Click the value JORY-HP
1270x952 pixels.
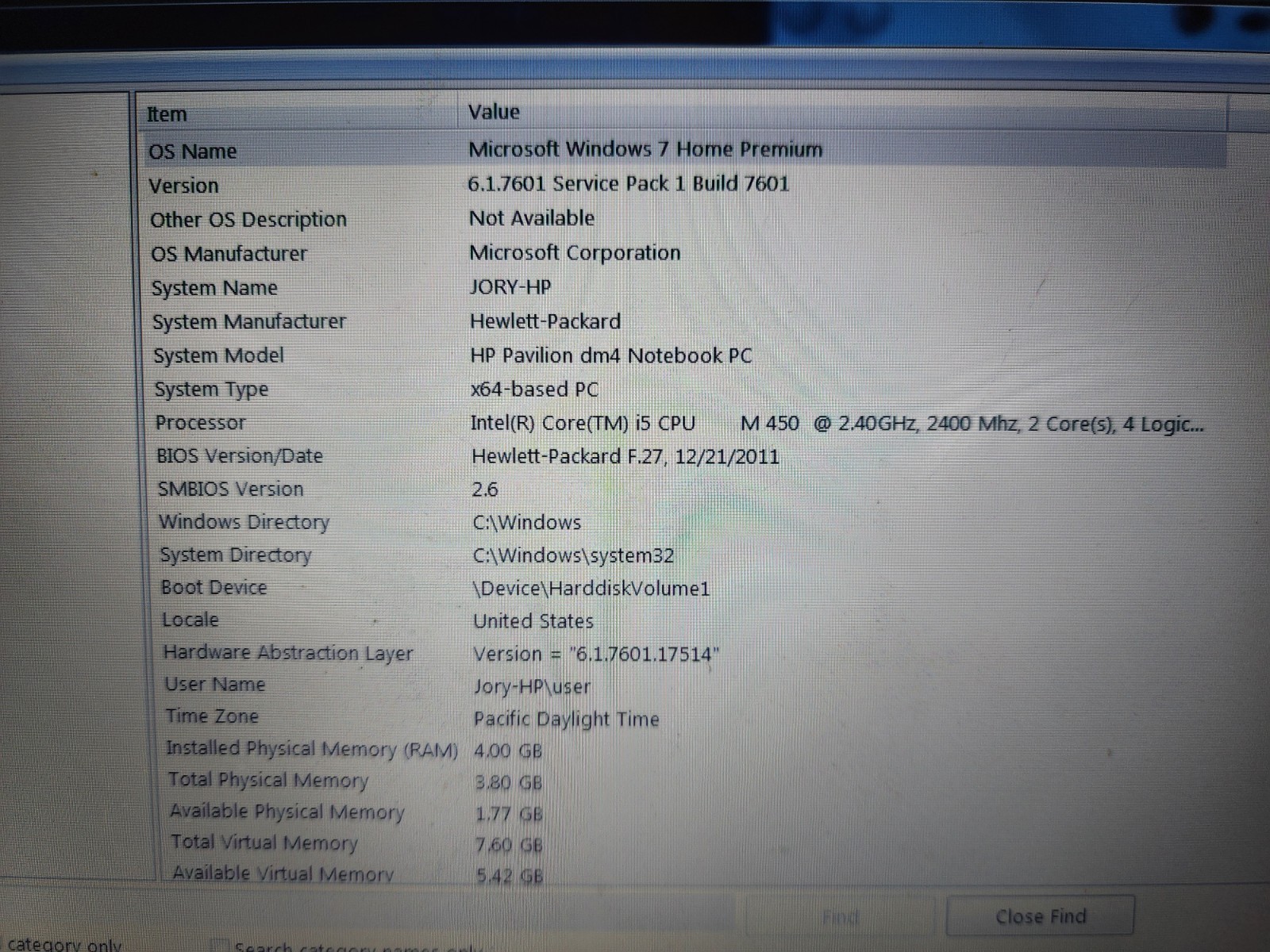(510, 286)
